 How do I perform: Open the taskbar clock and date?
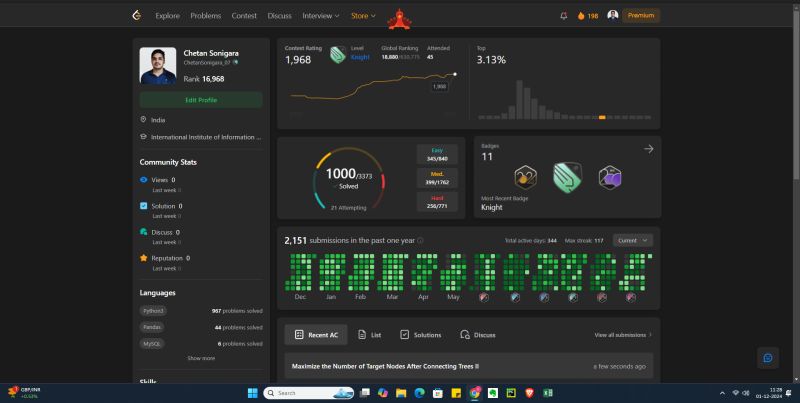(x=769, y=393)
